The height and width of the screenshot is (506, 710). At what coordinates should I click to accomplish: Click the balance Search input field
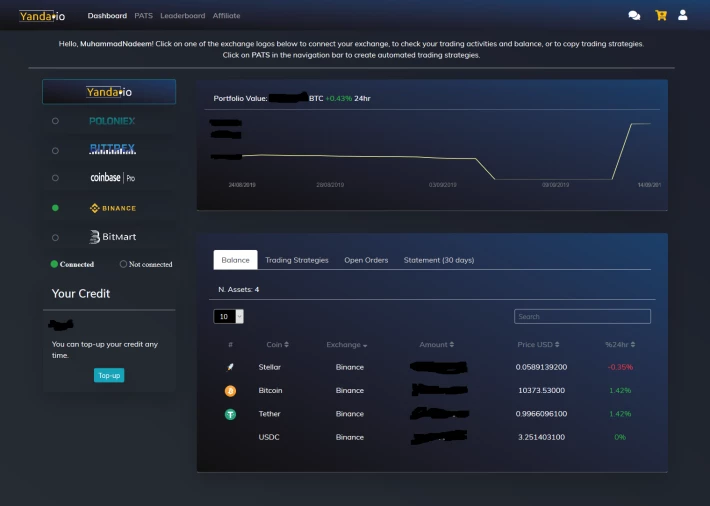[582, 316]
